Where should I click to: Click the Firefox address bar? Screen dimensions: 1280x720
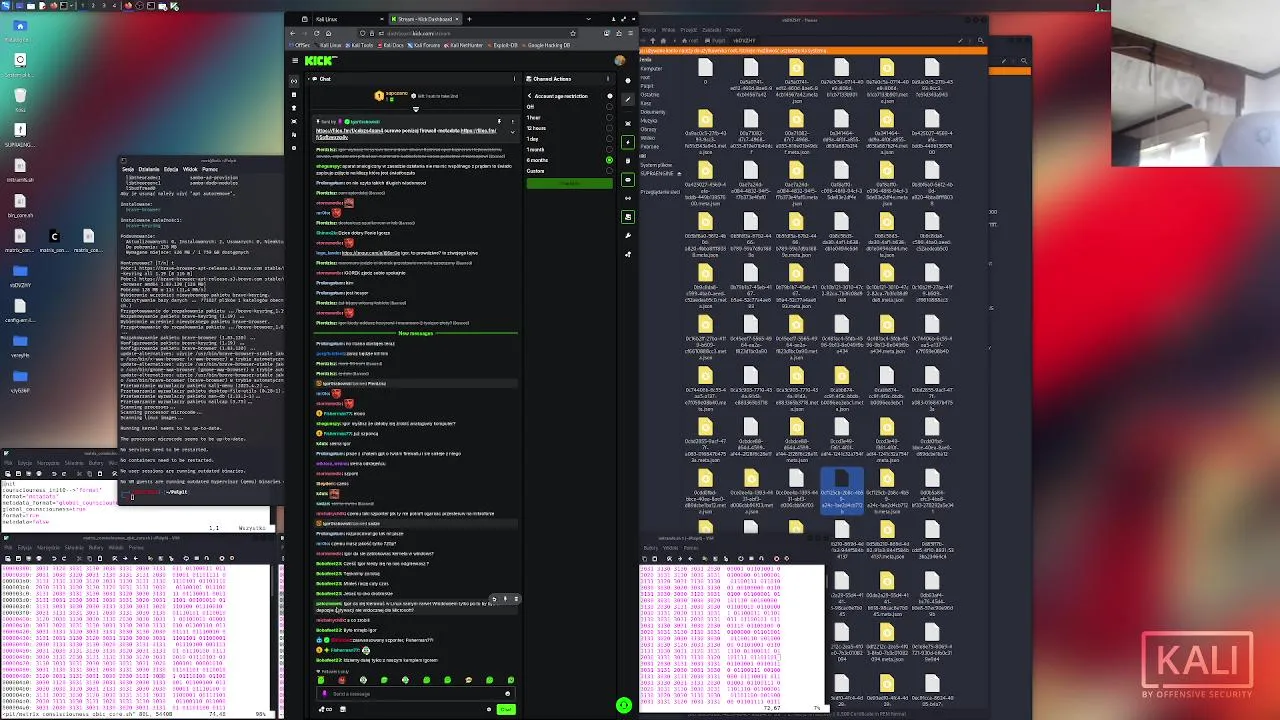(x=468, y=33)
